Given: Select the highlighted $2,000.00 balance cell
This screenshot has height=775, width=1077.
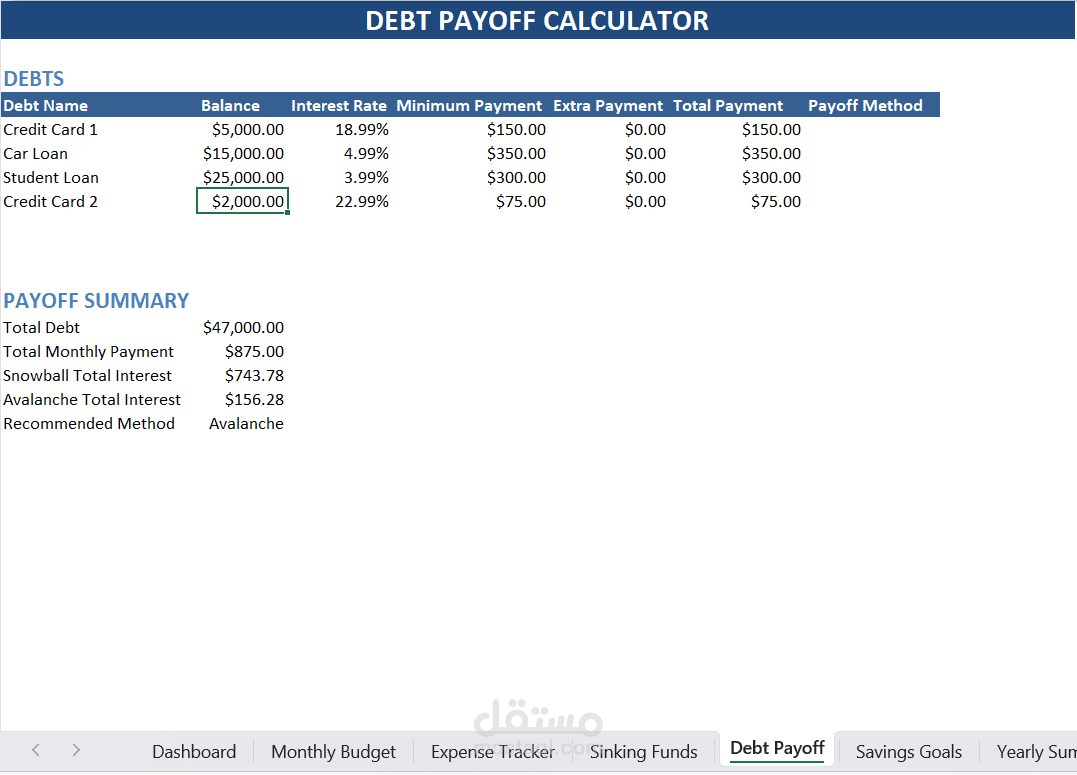Looking at the screenshot, I should click(x=242, y=201).
